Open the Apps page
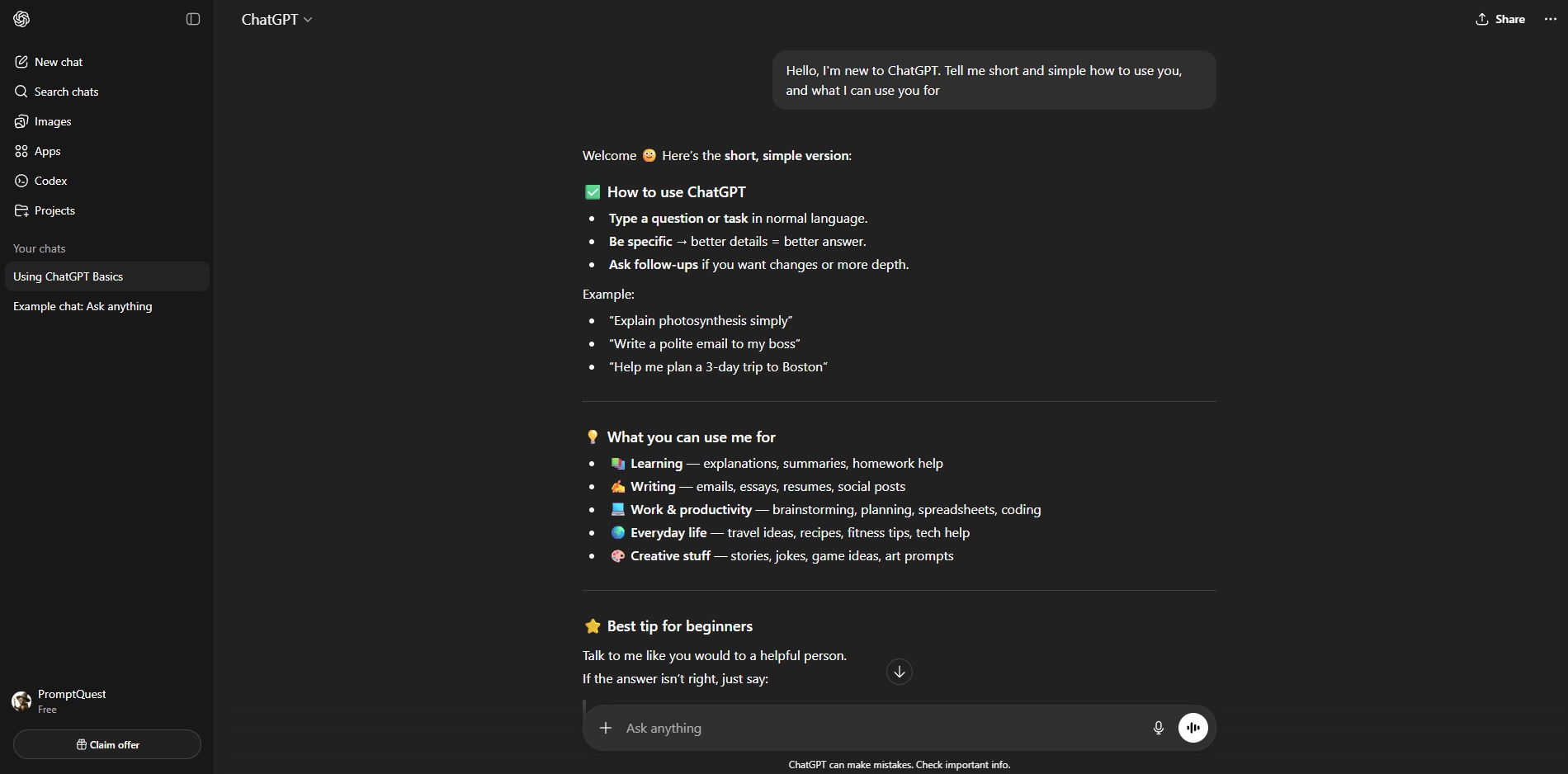The width and height of the screenshot is (1568, 774). pos(47,151)
